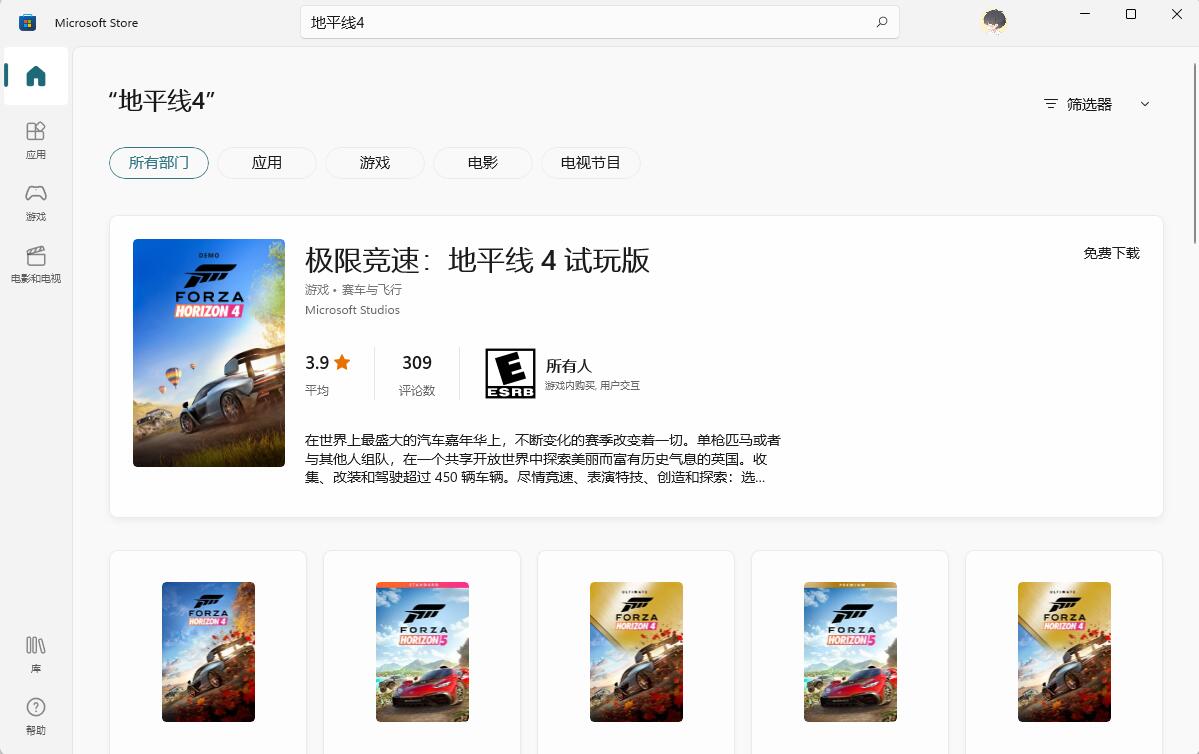The width and height of the screenshot is (1199, 754).
Task: Maximize the Microsoft Store window
Action: click(1131, 14)
